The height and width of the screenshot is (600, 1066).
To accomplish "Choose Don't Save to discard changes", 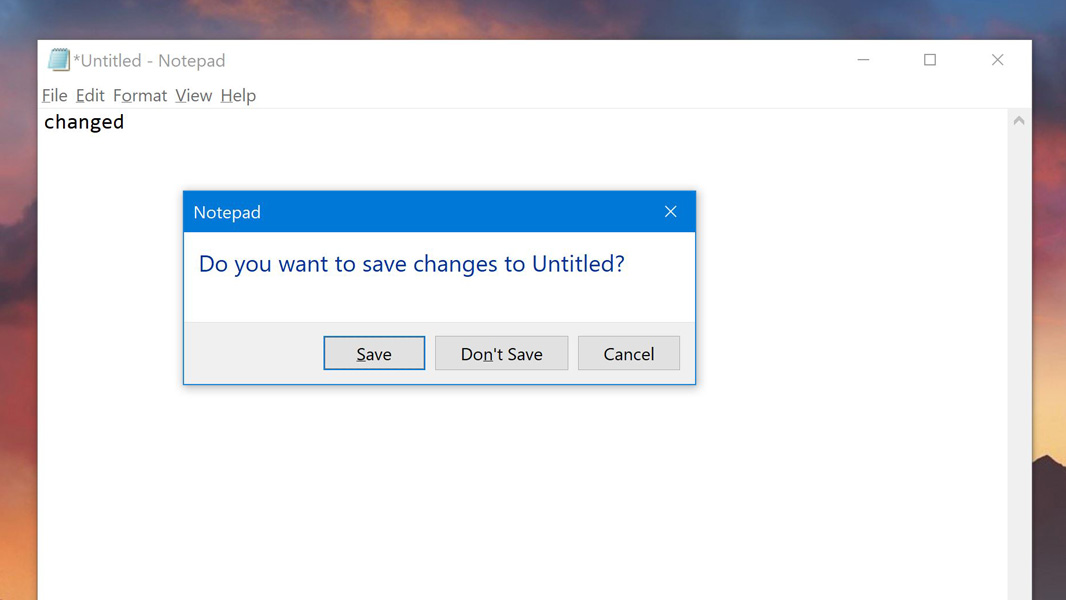I will pos(501,354).
